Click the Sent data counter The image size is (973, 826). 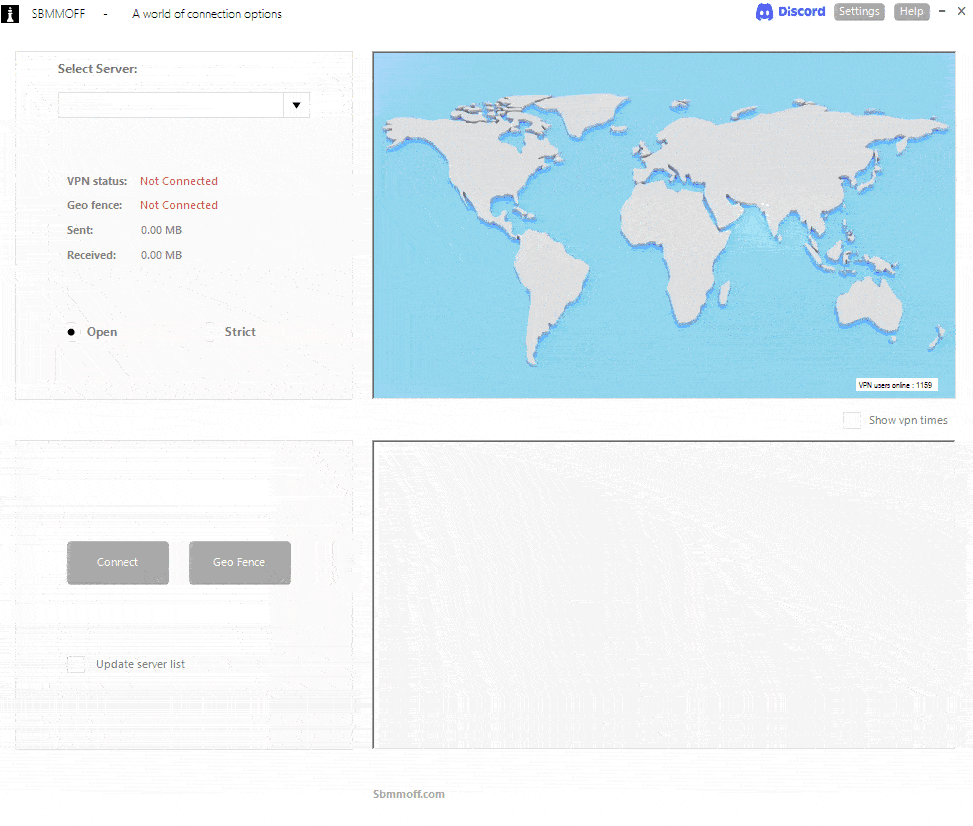pyautogui.click(x=161, y=230)
